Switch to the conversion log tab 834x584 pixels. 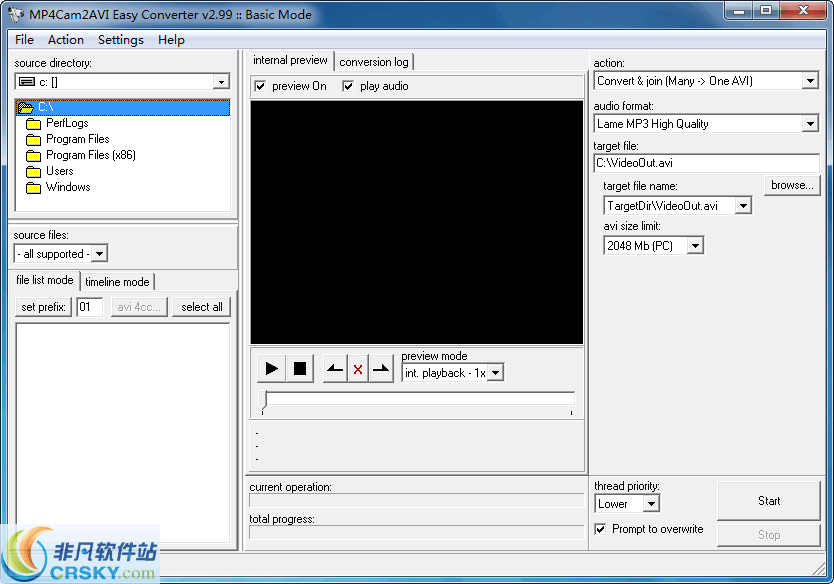click(x=374, y=61)
